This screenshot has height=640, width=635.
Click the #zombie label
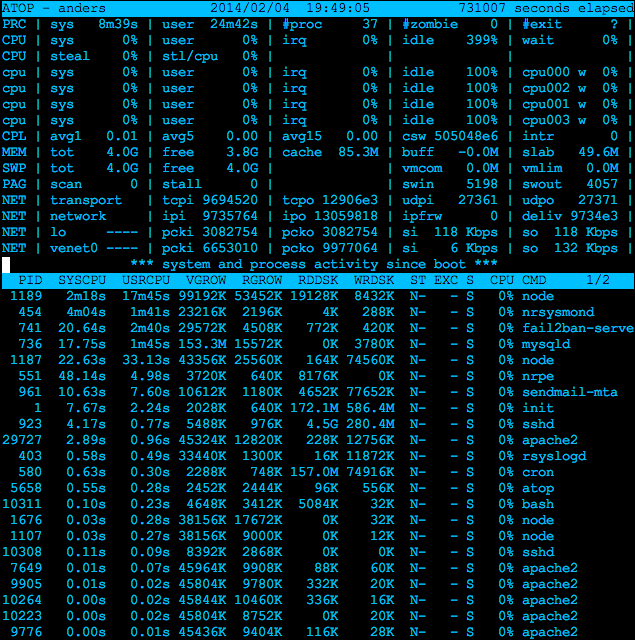point(430,24)
